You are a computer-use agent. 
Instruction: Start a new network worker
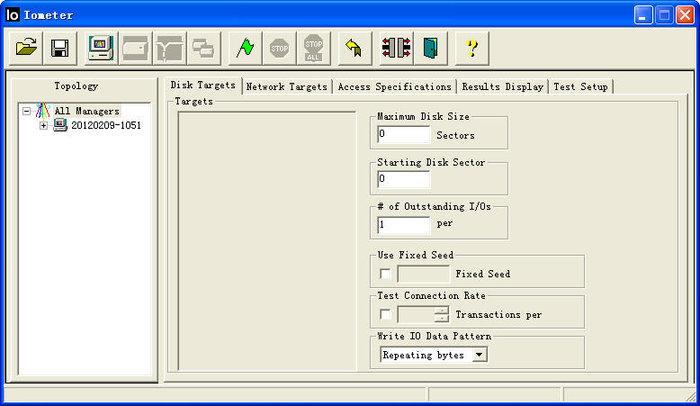pyautogui.click(x=170, y=48)
